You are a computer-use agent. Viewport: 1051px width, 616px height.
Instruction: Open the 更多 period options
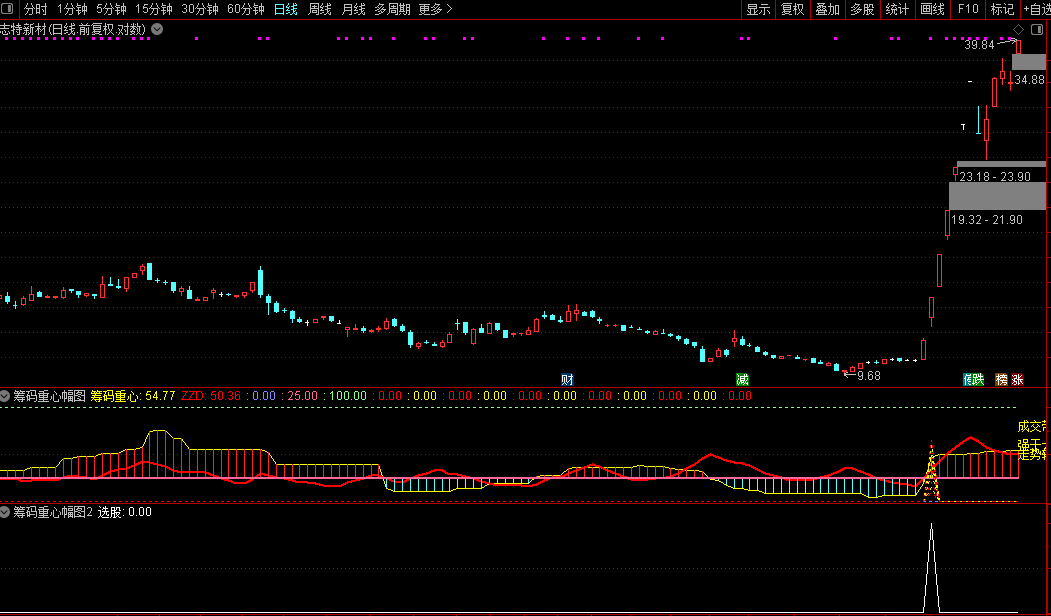coord(435,9)
